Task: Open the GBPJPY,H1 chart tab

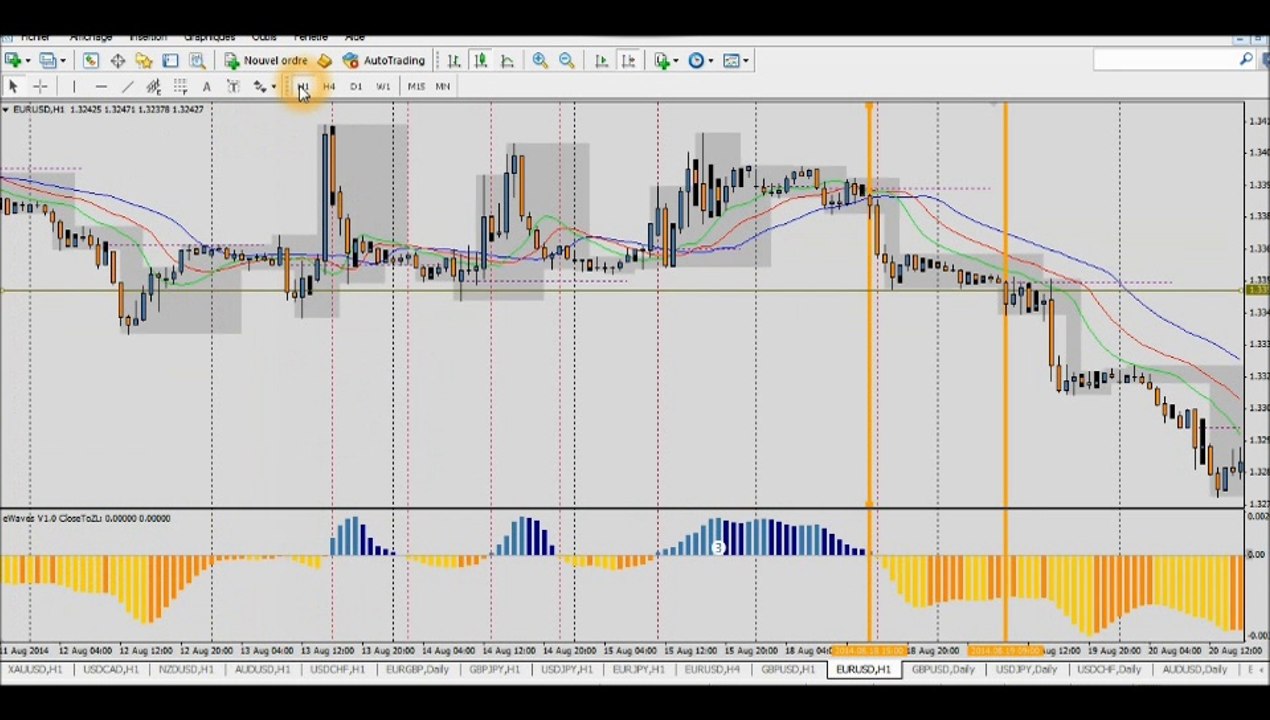Action: (495, 670)
